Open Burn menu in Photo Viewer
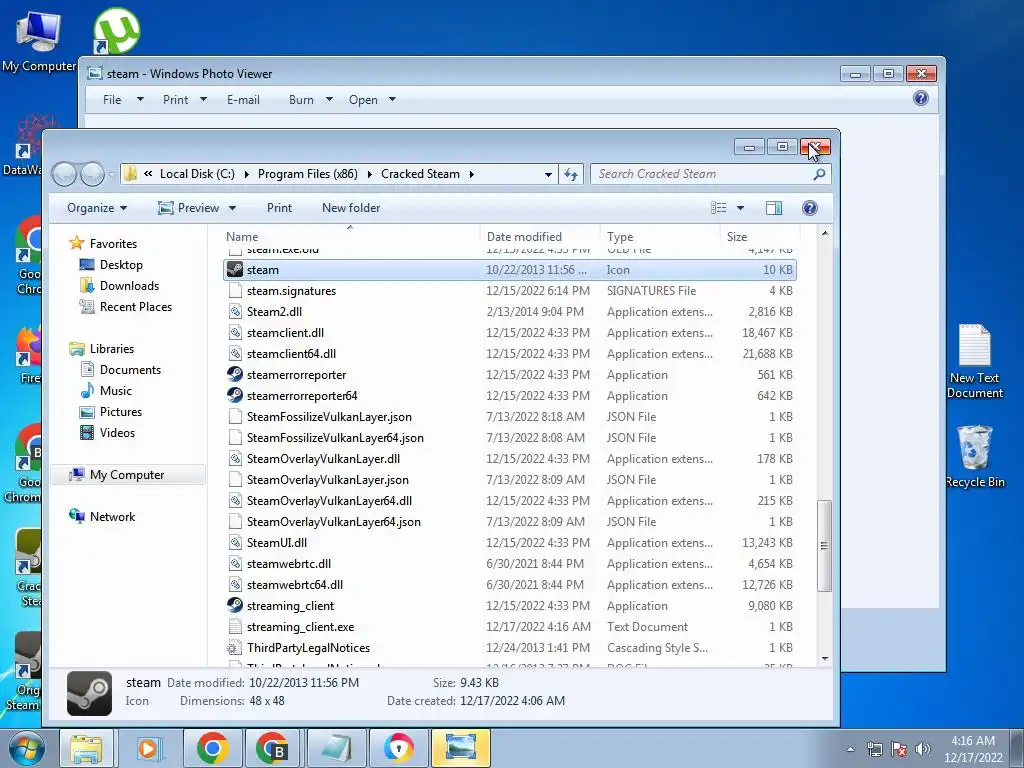This screenshot has height=768, width=1024. click(x=311, y=100)
